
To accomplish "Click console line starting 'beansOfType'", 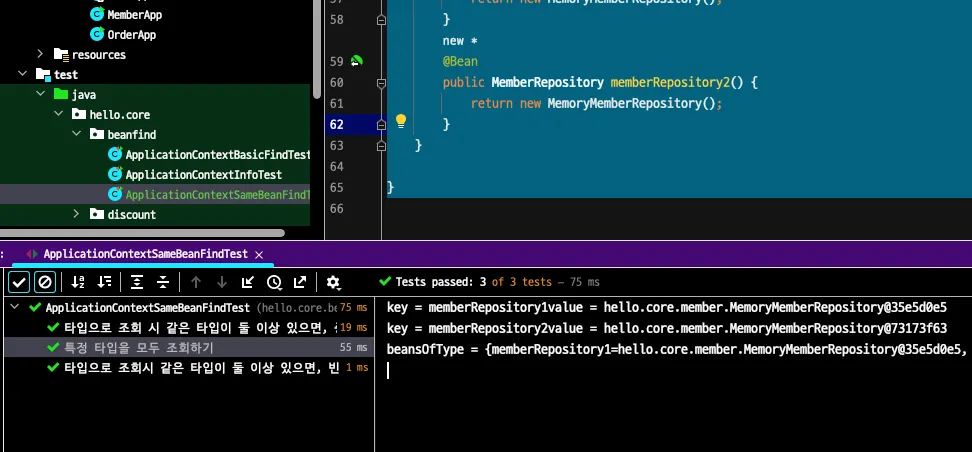I will (677, 349).
